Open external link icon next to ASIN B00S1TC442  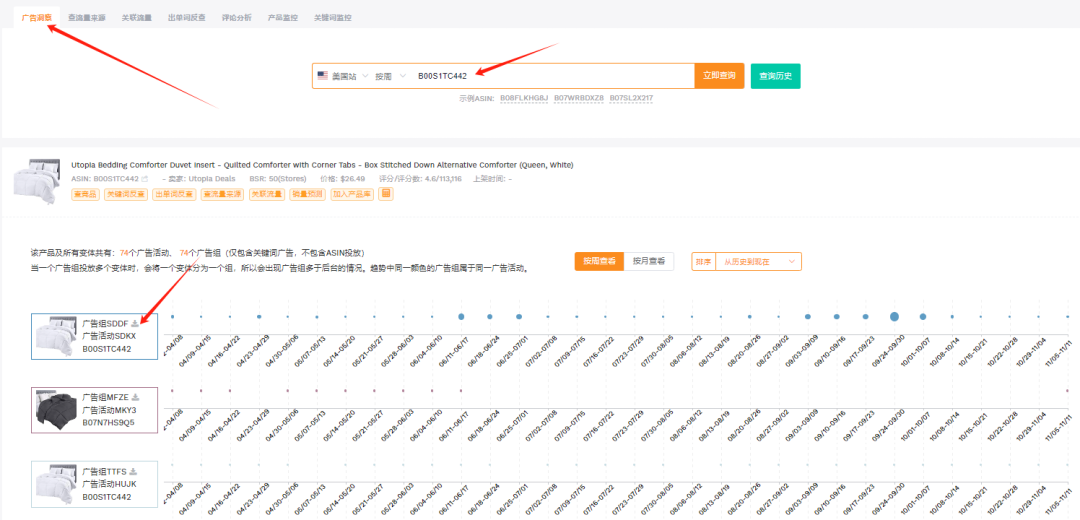tap(145, 179)
